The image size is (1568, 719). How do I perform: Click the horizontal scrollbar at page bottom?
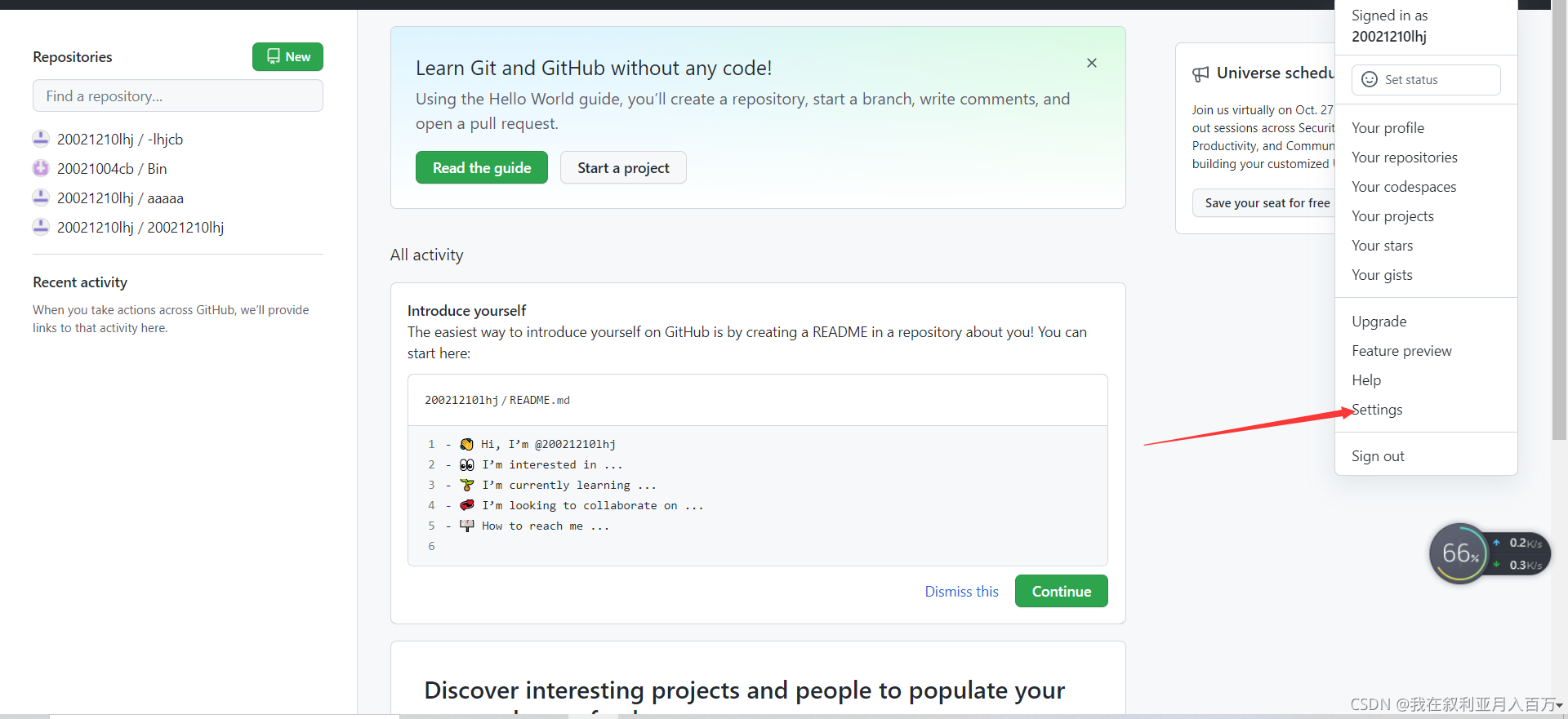pyautogui.click(x=225, y=717)
